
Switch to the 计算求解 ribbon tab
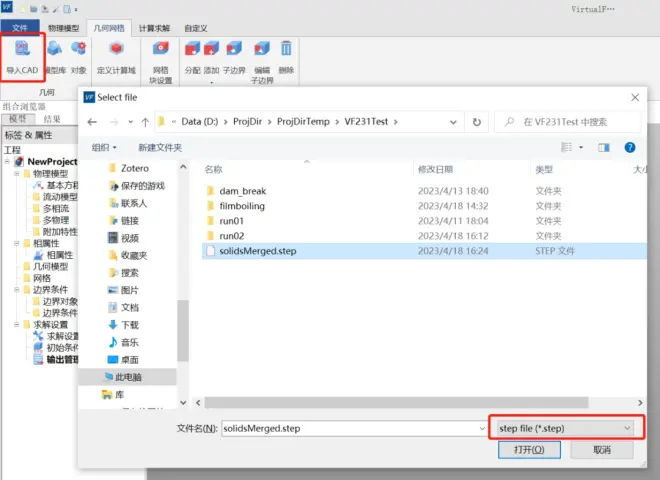(x=155, y=27)
